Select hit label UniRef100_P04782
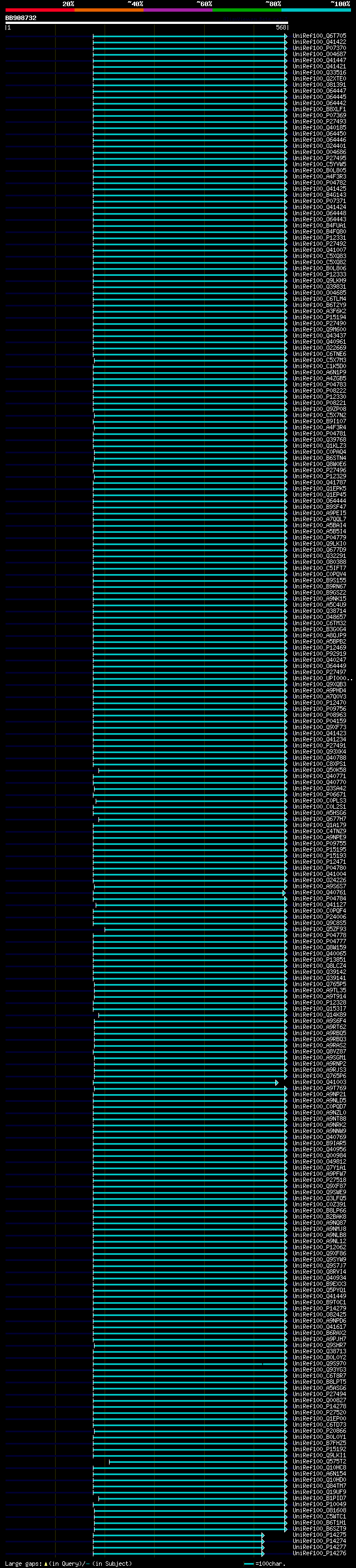 coord(319,182)
